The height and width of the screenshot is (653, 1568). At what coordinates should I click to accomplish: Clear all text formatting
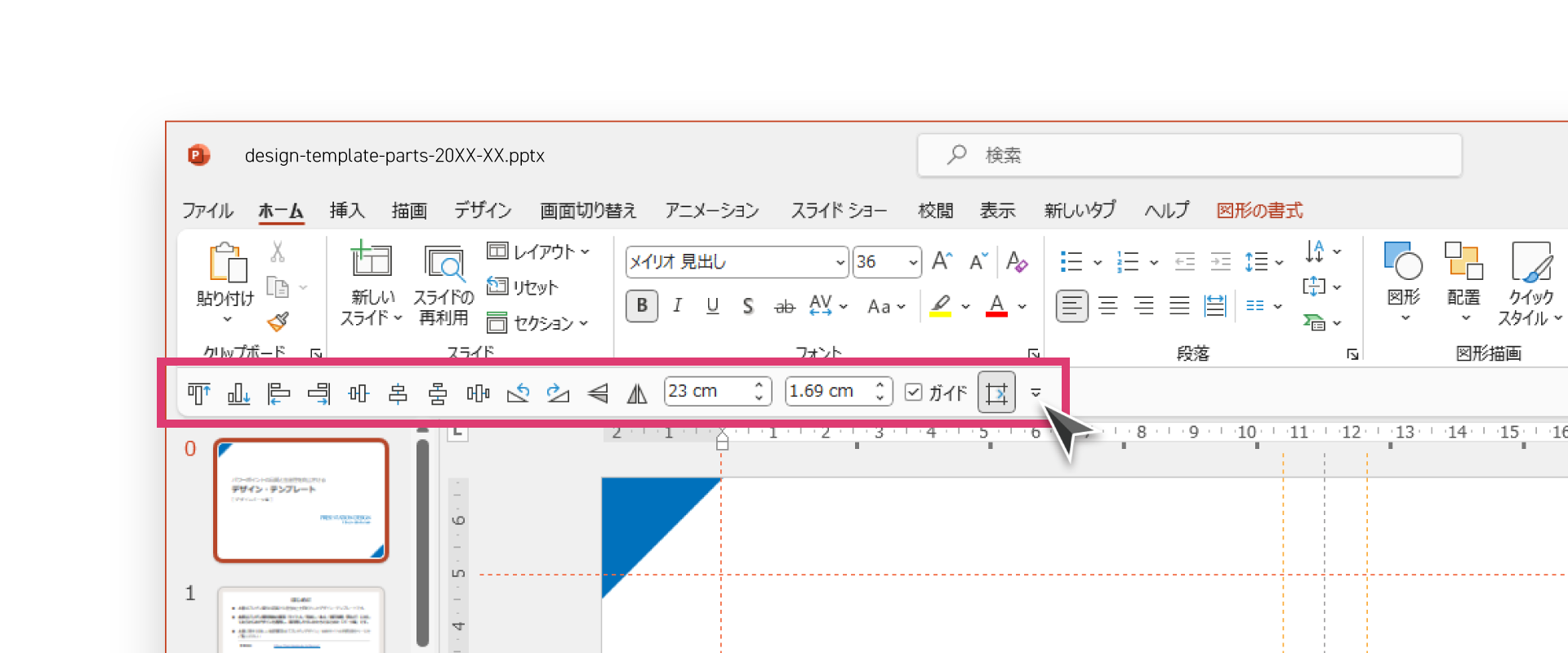pos(1016,261)
